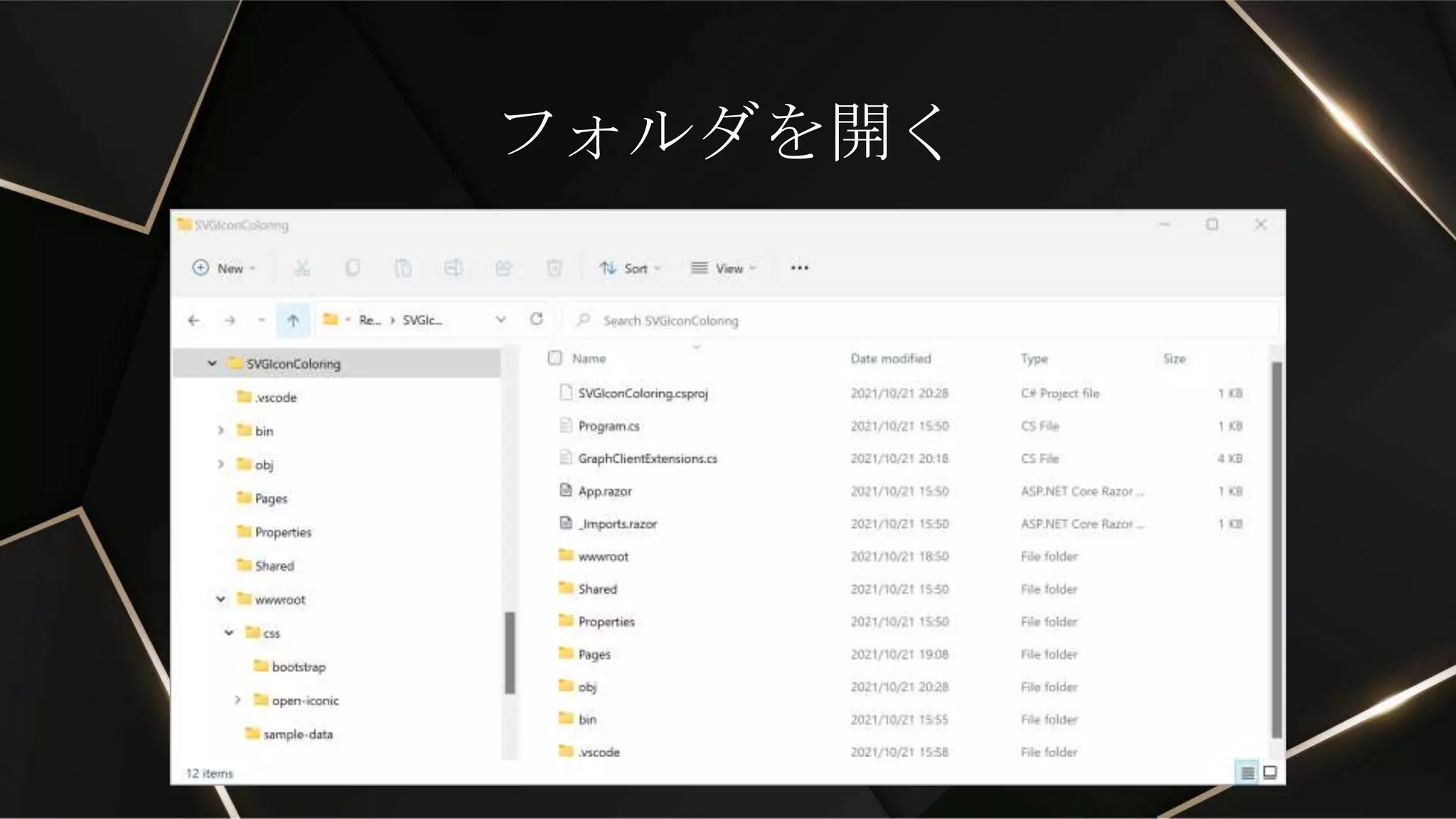Expand the open-iconic folder node
Screen dimensions: 1456x819
pos(238,700)
